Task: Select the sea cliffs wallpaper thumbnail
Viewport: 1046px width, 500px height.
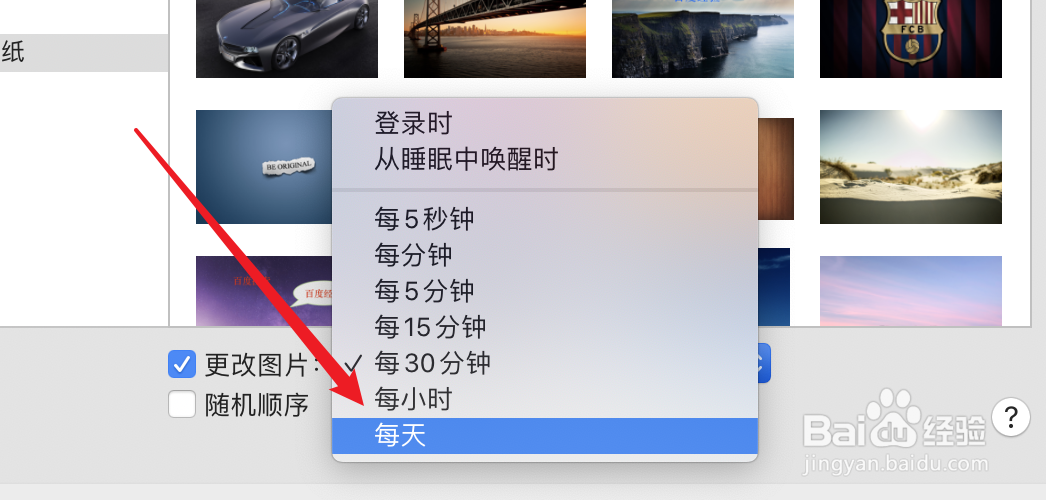Action: [x=703, y=39]
